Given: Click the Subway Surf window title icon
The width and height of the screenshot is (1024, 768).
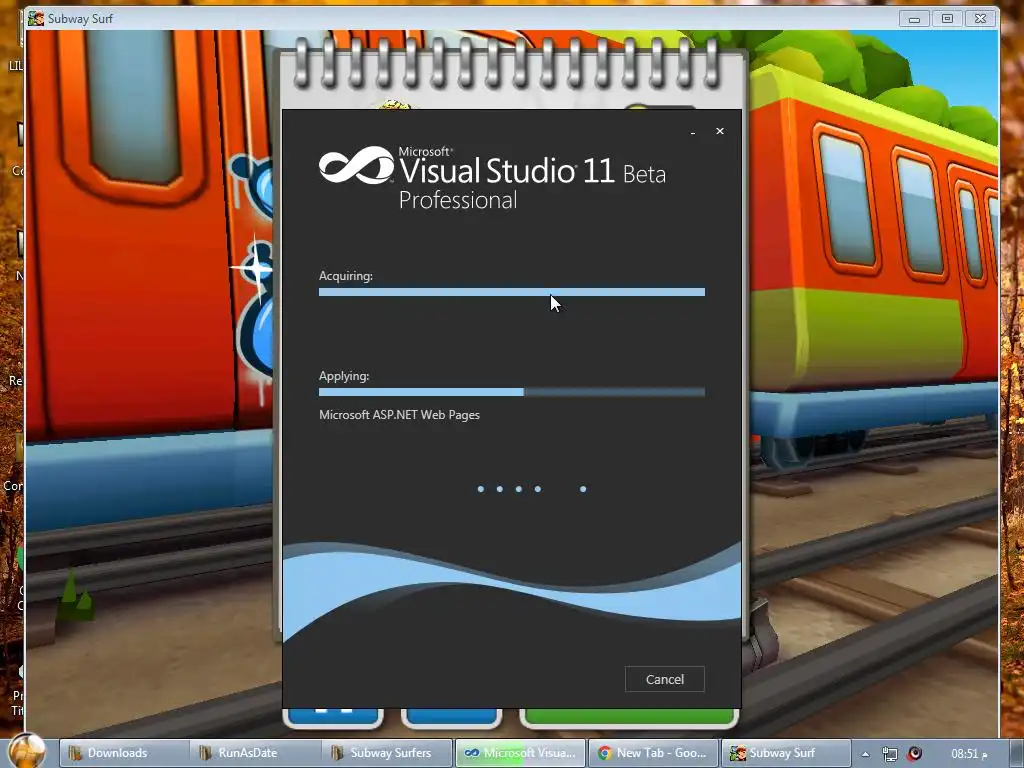Looking at the screenshot, I should click(x=35, y=18).
